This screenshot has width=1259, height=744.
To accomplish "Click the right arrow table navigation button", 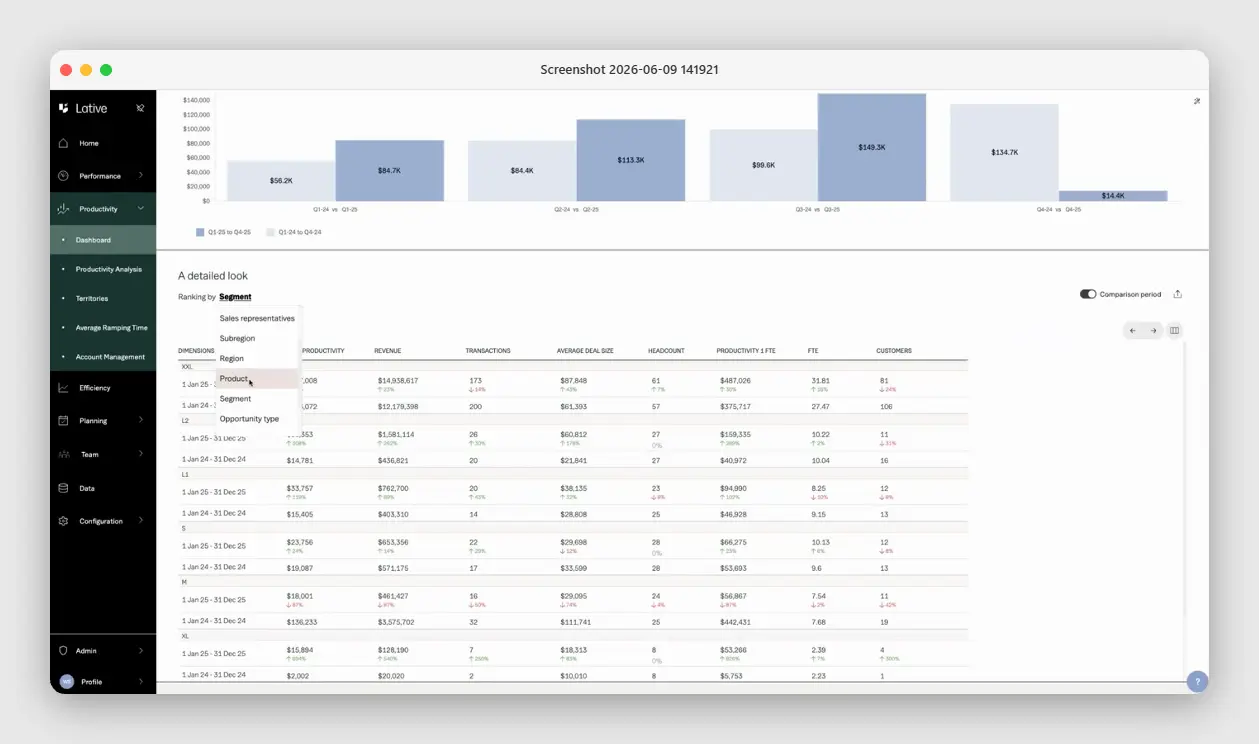I will pyautogui.click(x=1153, y=331).
